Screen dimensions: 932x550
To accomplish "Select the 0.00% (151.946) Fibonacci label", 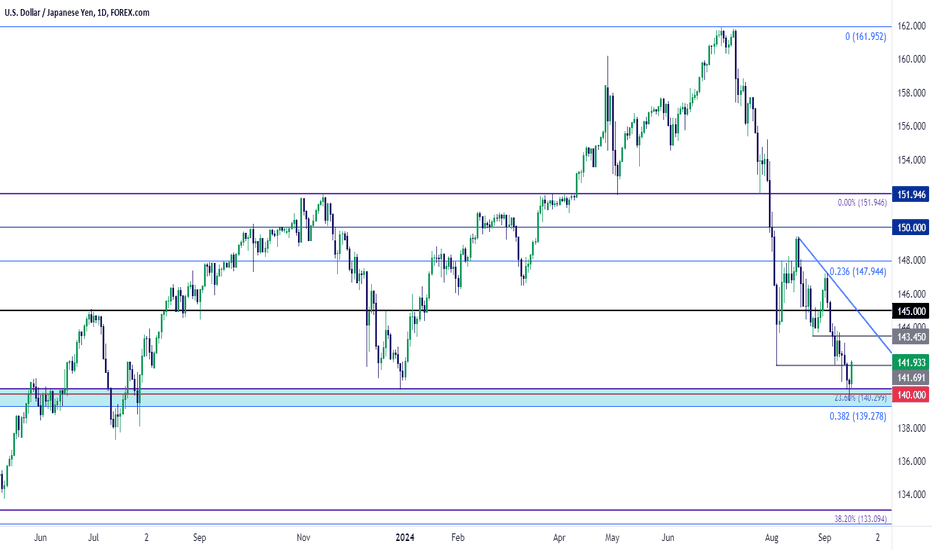I will pos(862,203).
